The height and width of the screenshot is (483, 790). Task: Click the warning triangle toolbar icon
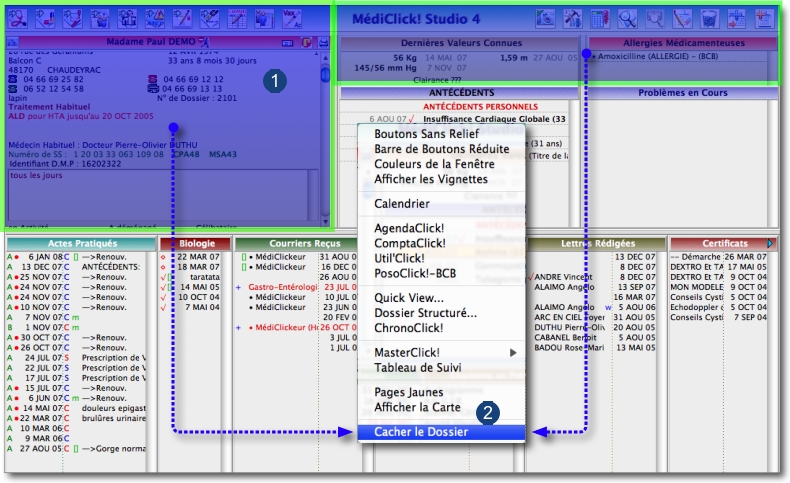pyautogui.click(x=155, y=19)
